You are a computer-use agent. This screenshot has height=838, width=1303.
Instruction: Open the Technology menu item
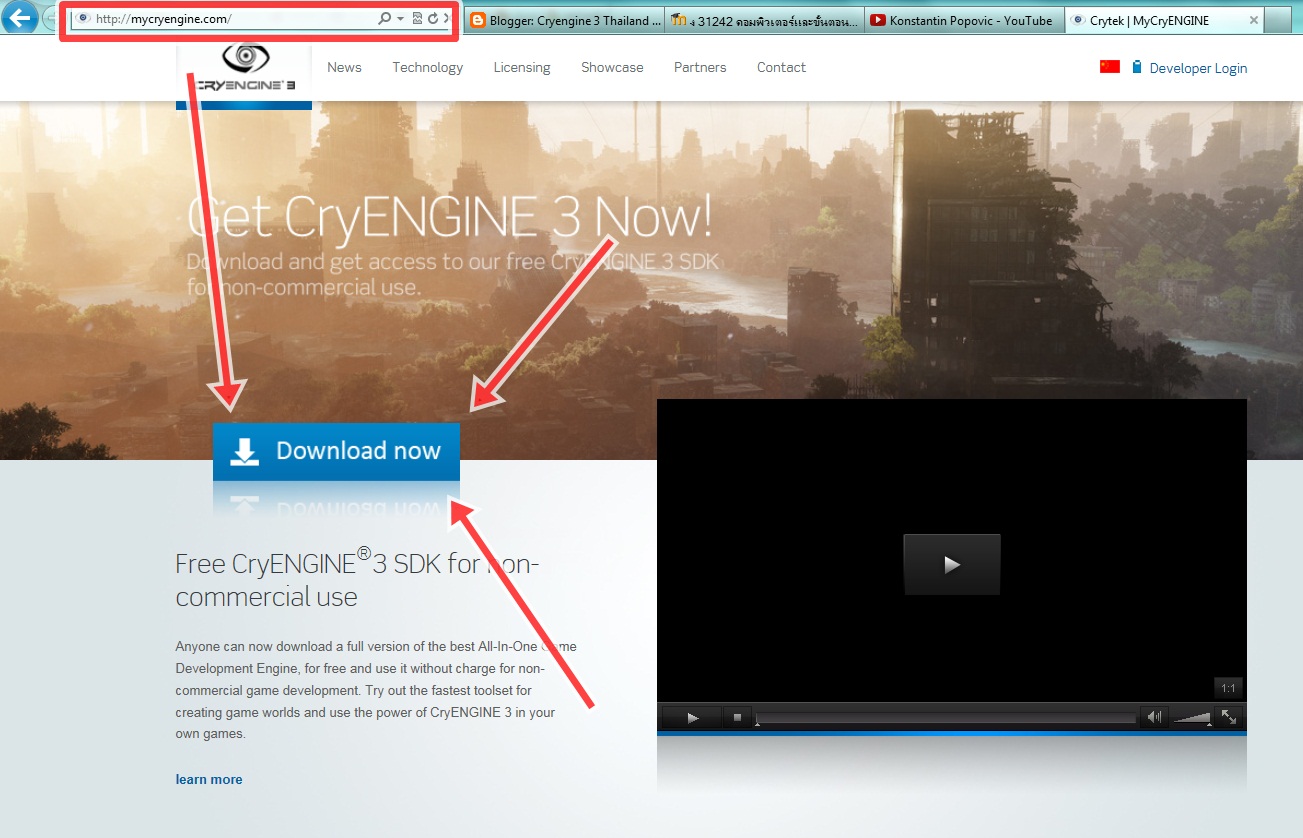[427, 67]
